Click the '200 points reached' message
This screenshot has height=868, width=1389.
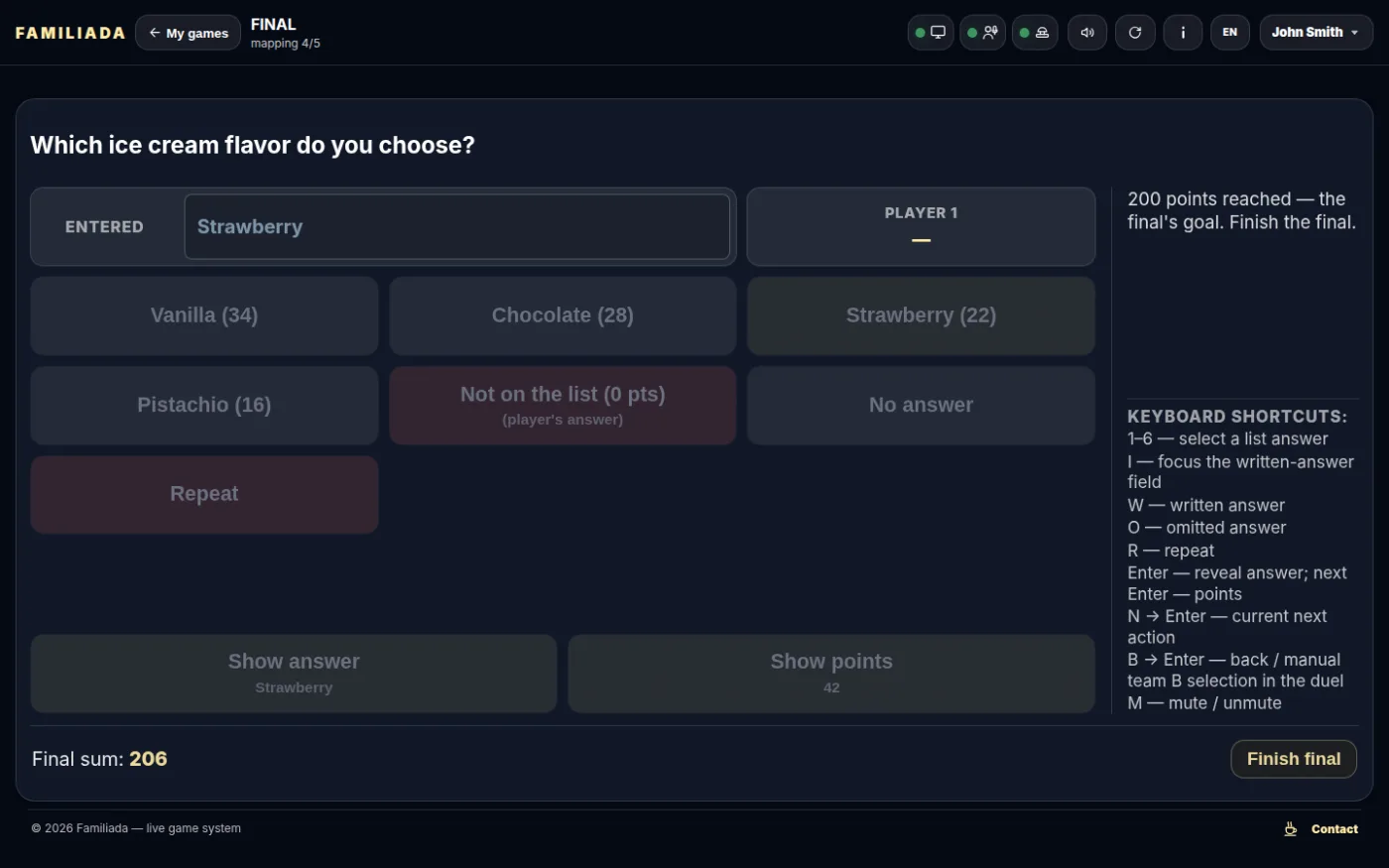click(x=1241, y=210)
